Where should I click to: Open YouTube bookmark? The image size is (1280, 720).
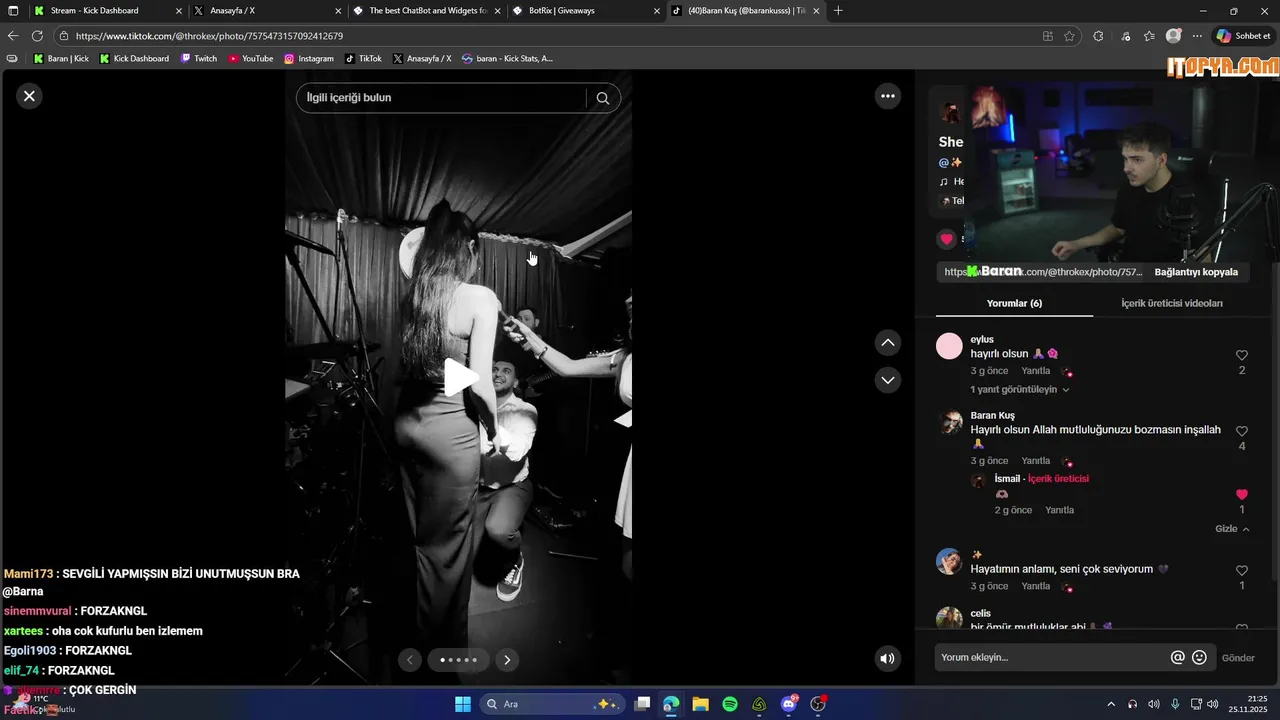coord(251,58)
